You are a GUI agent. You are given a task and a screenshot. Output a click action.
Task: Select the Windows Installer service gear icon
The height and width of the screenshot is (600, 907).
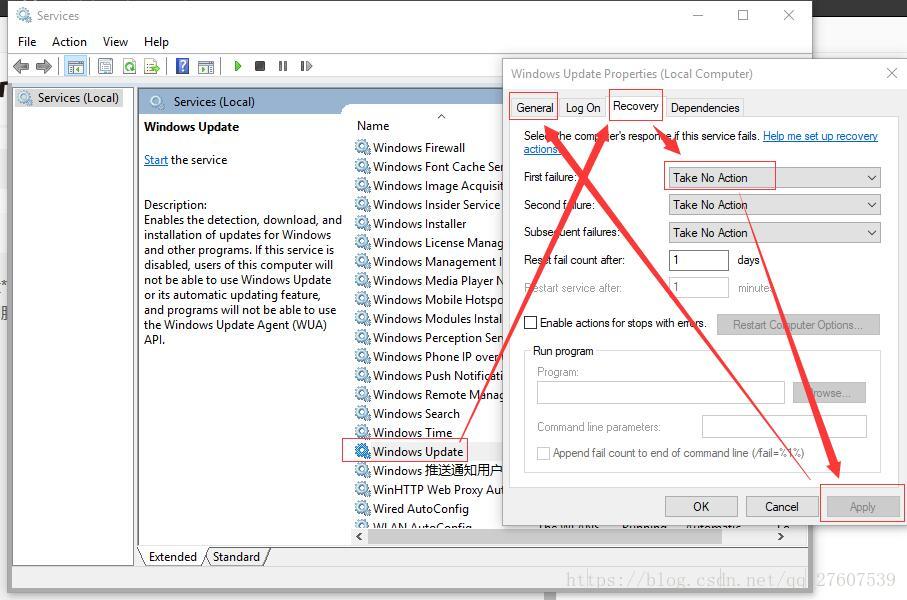(363, 223)
